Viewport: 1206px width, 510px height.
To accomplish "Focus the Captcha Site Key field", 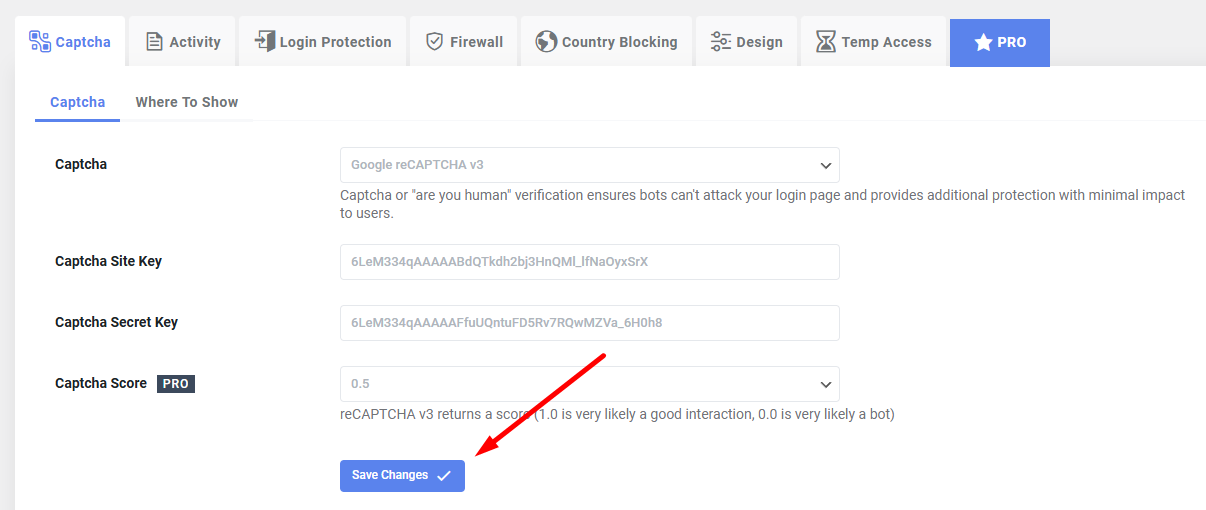I will point(588,262).
